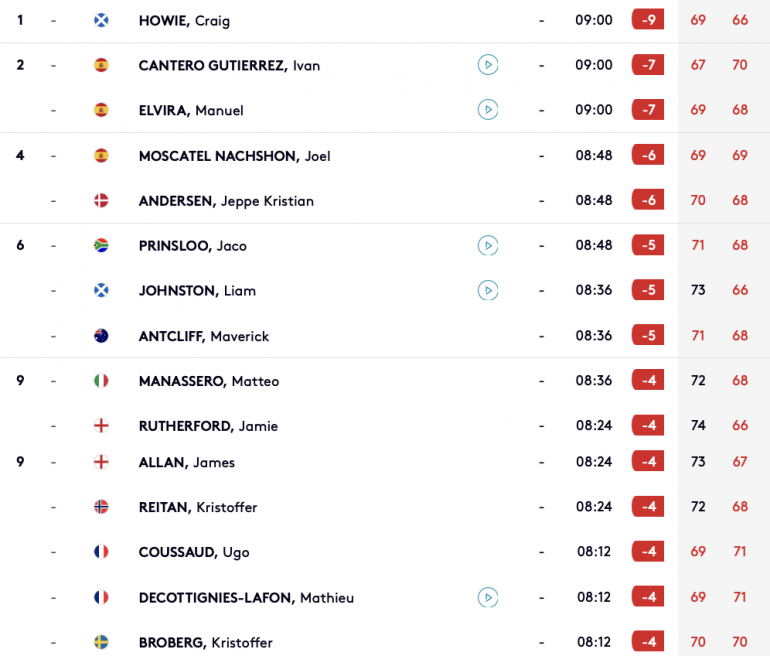
Task: Open MOSCATEL NACHSHON, Joel profile
Action: pyautogui.click(x=235, y=156)
